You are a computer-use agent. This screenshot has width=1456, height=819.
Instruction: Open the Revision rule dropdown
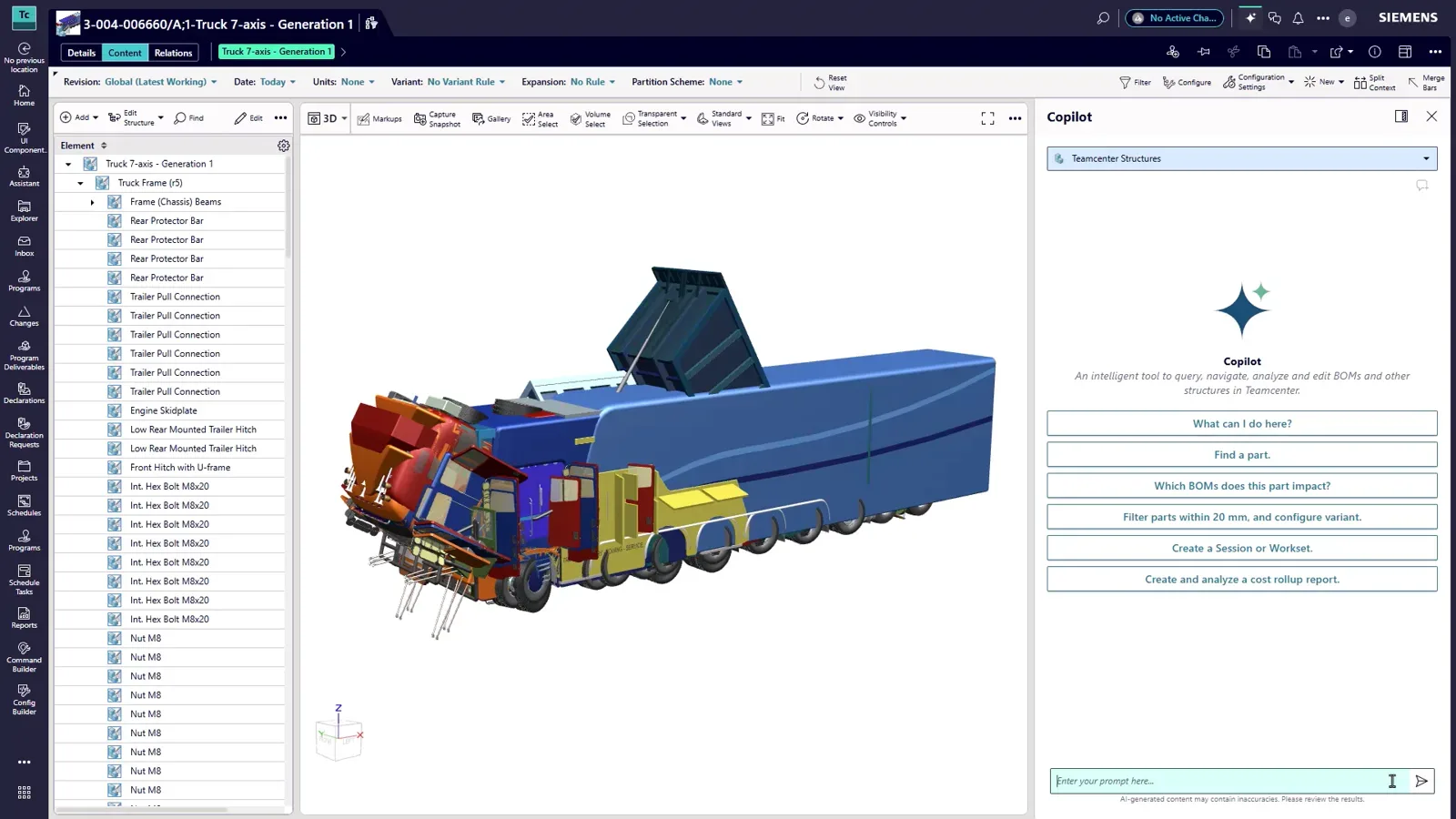point(161,82)
